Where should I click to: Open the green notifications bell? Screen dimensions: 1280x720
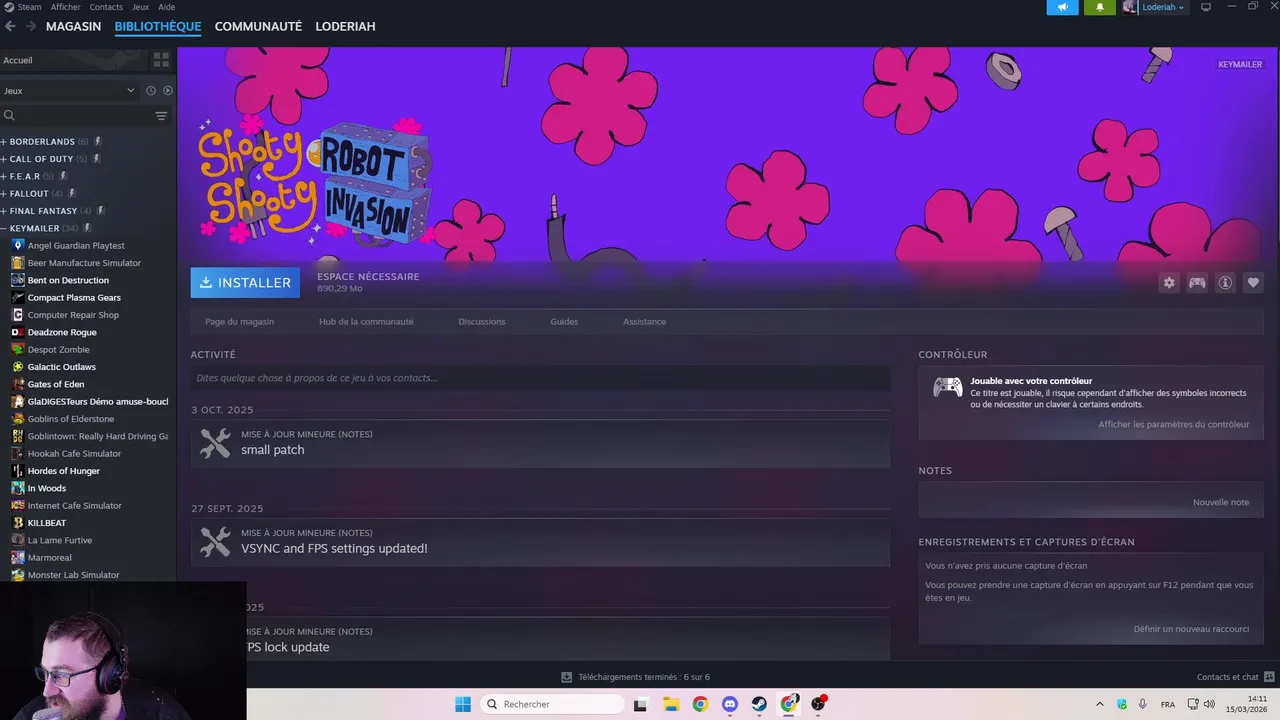coord(1100,7)
